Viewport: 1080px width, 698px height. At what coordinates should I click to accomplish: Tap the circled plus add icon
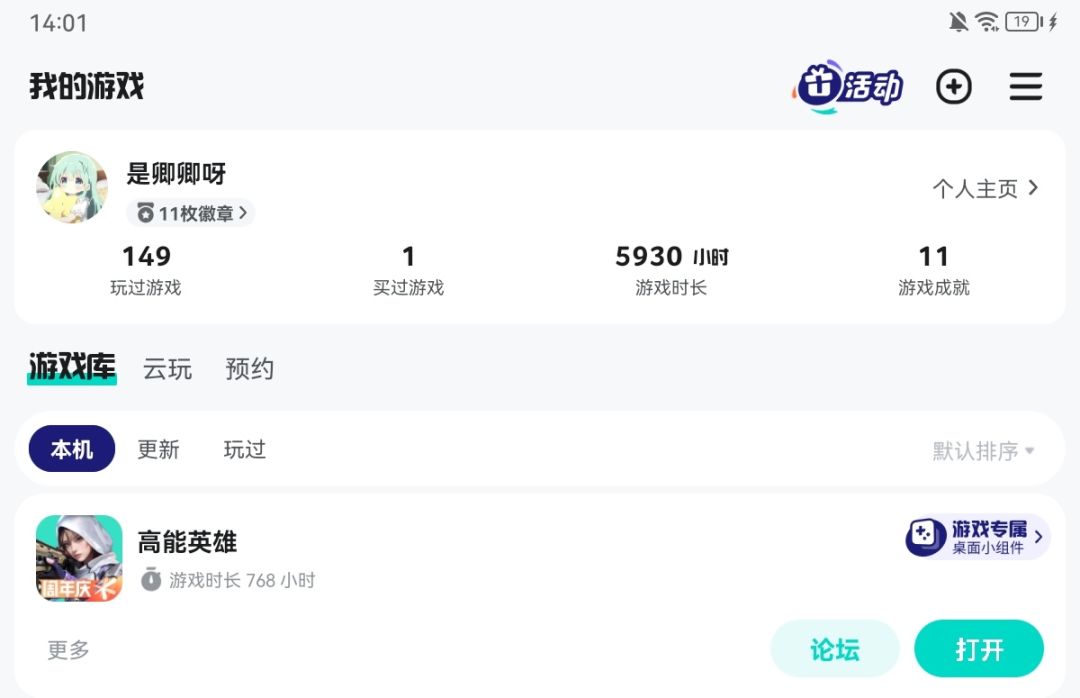(954, 87)
